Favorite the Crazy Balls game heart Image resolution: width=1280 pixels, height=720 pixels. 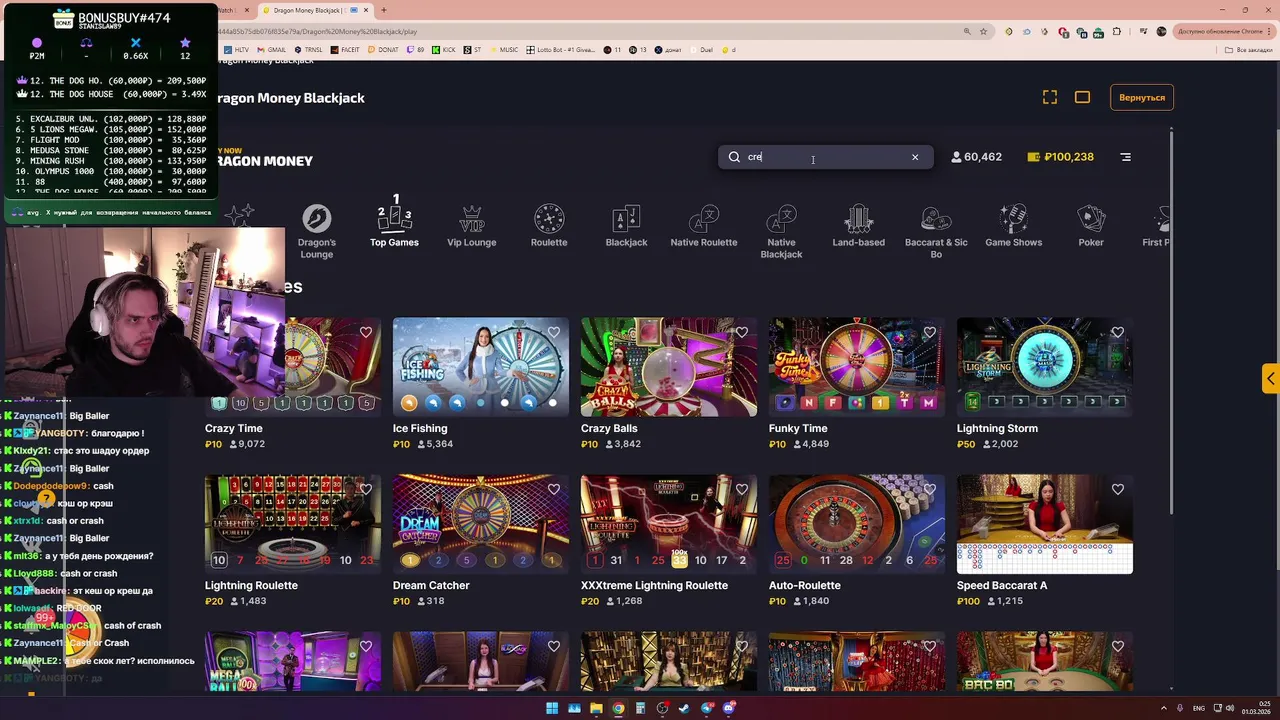(x=742, y=332)
